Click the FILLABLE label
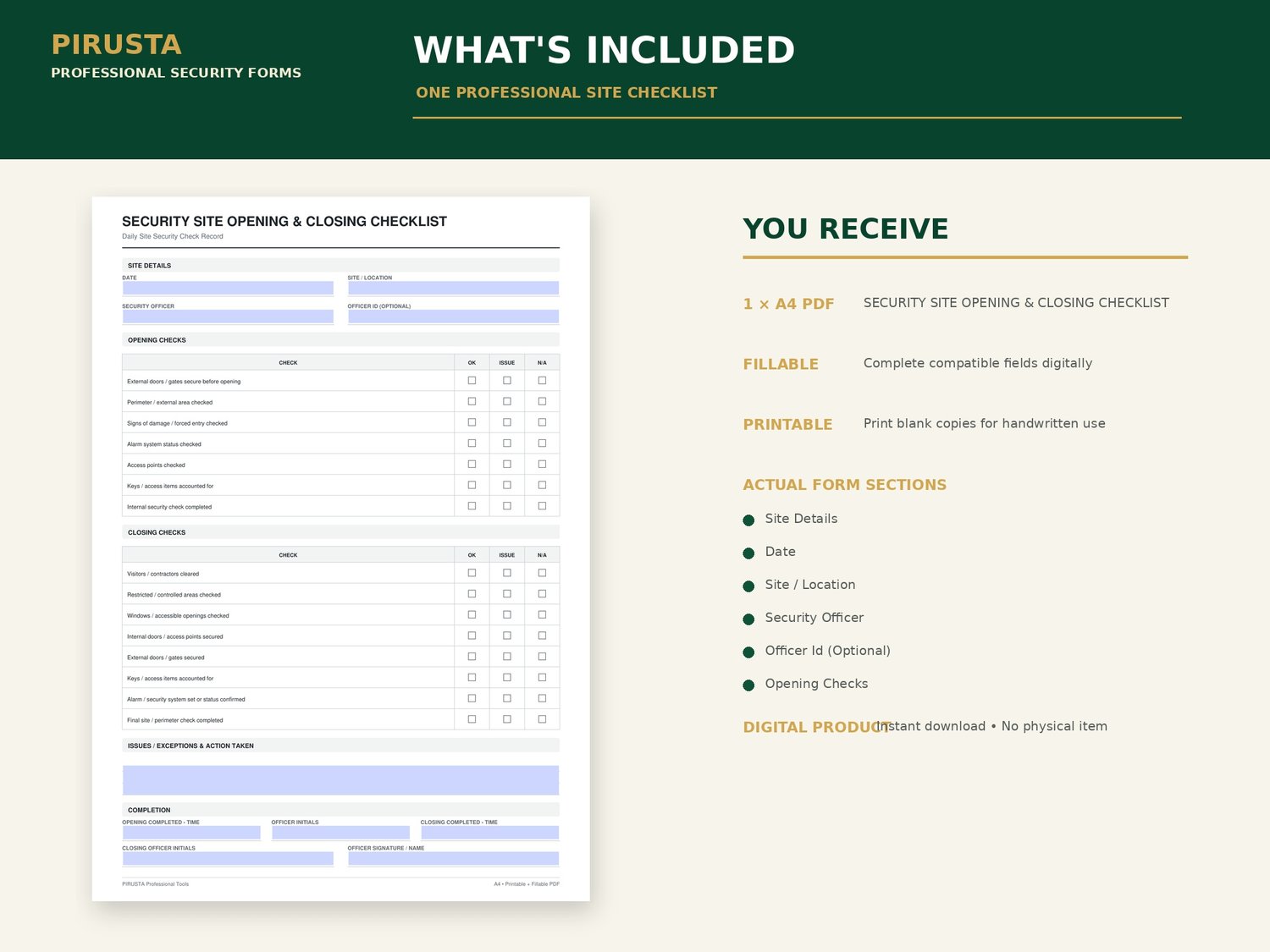This screenshot has height=952, width=1270. pyautogui.click(x=781, y=364)
